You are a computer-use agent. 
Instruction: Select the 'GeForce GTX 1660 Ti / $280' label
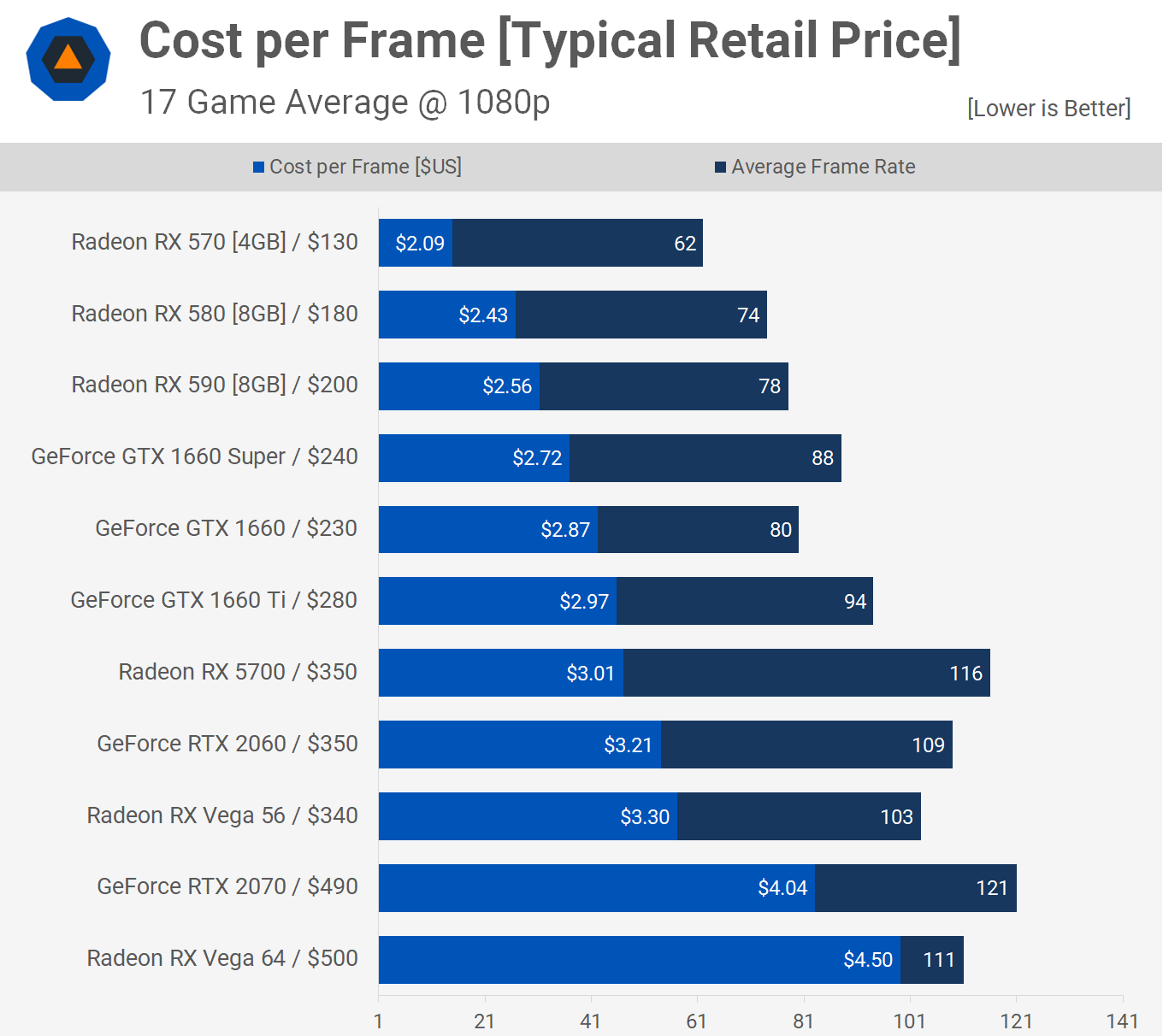click(214, 600)
